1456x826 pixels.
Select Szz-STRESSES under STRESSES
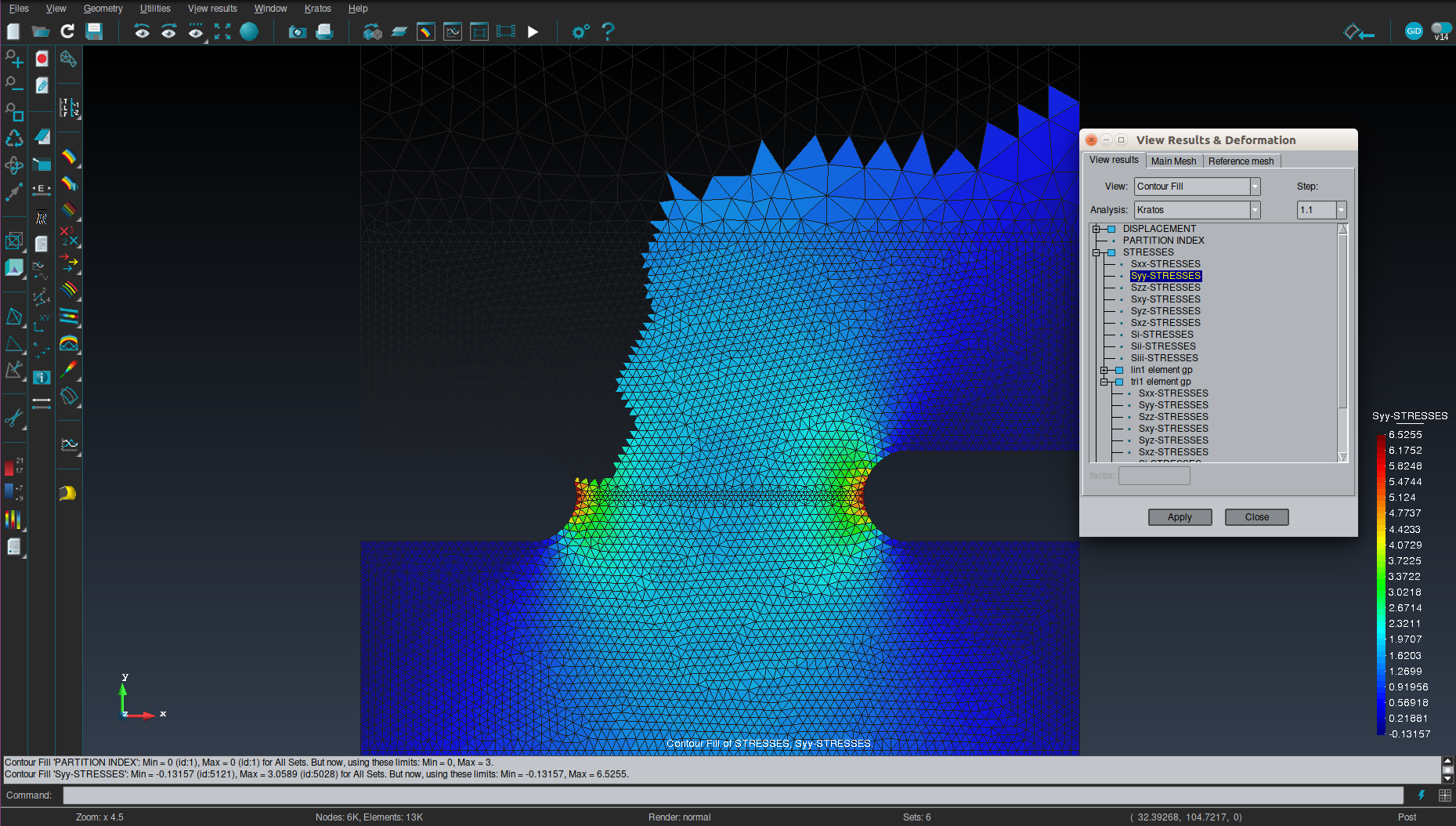[1165, 288]
